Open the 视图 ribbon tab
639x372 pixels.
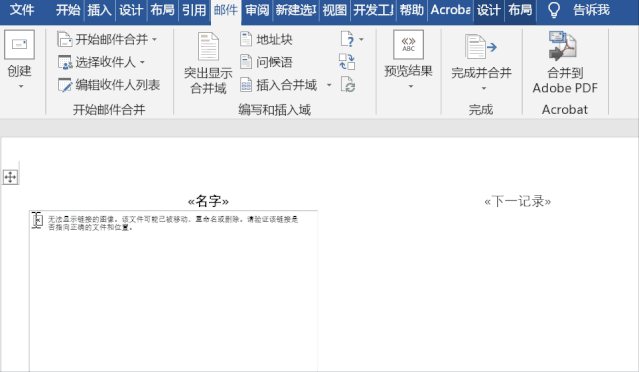tap(335, 10)
